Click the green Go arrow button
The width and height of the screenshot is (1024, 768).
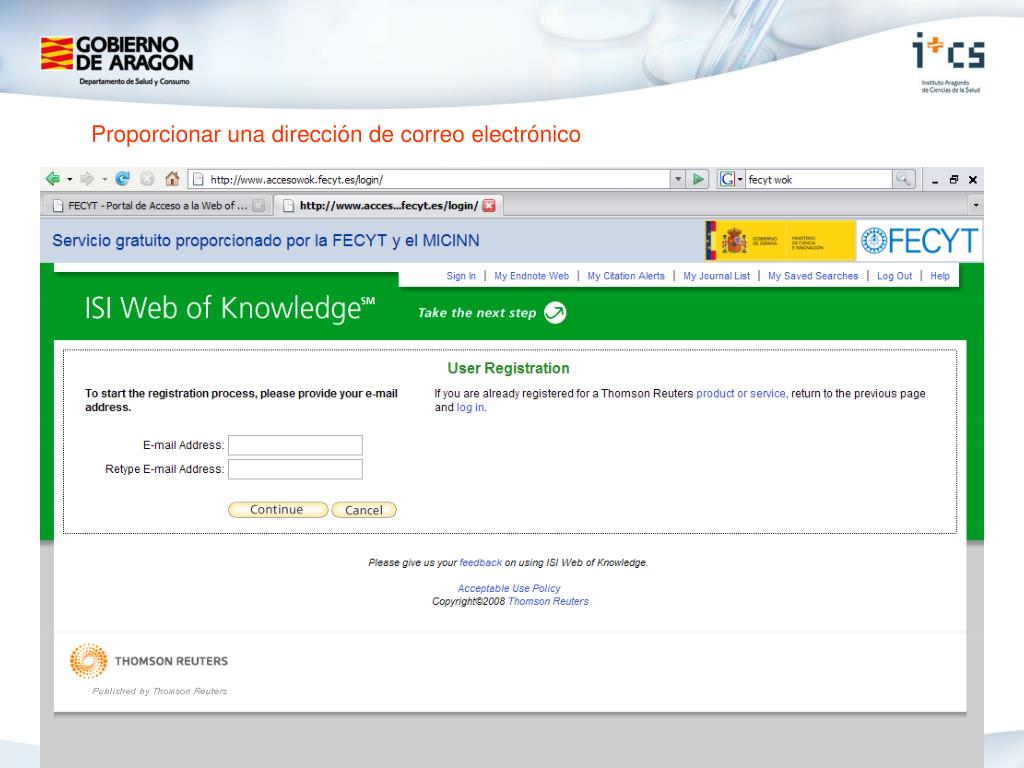pos(698,179)
